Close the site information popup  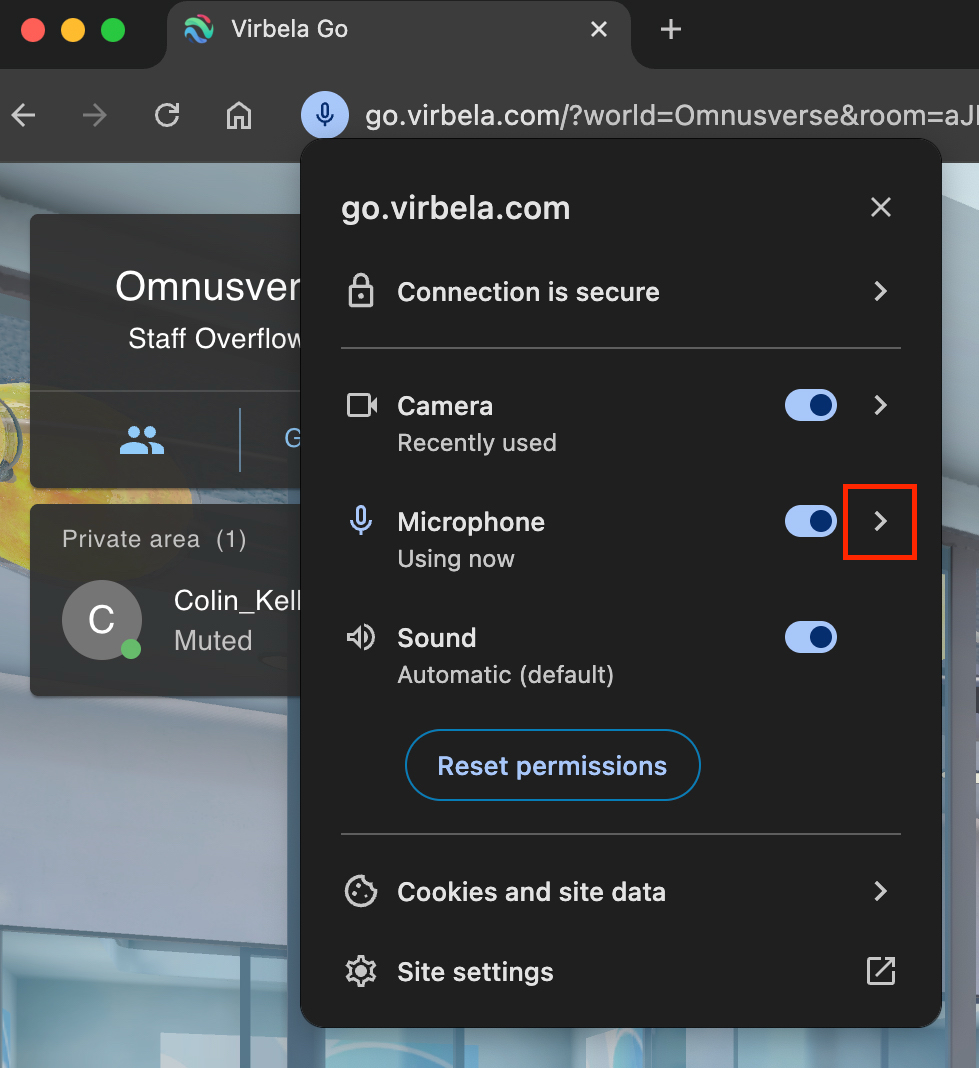pyautogui.click(x=880, y=207)
